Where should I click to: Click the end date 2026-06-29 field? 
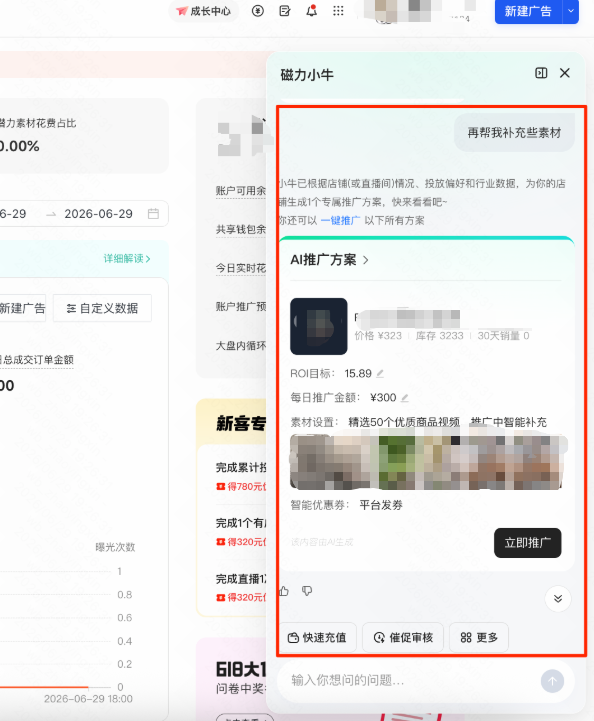tap(98, 214)
